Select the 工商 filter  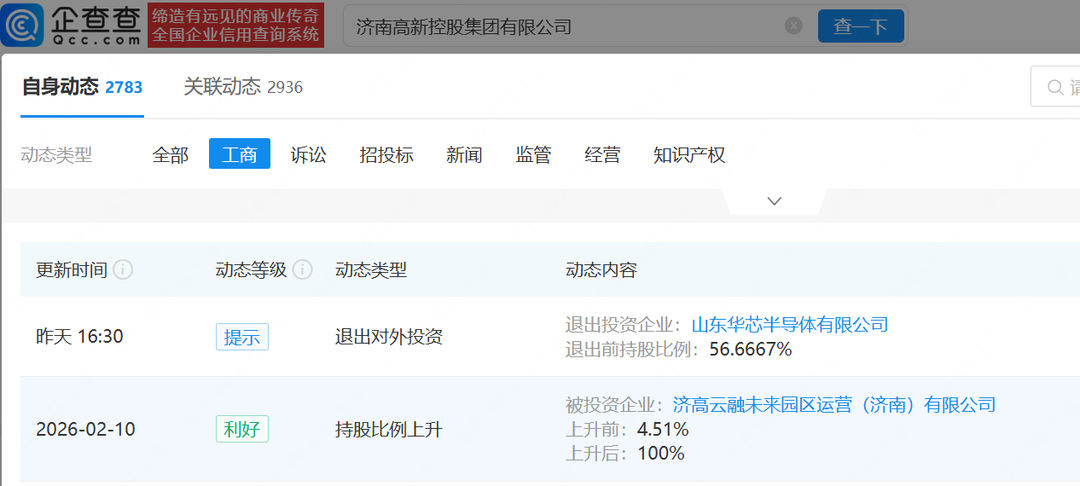[239, 155]
